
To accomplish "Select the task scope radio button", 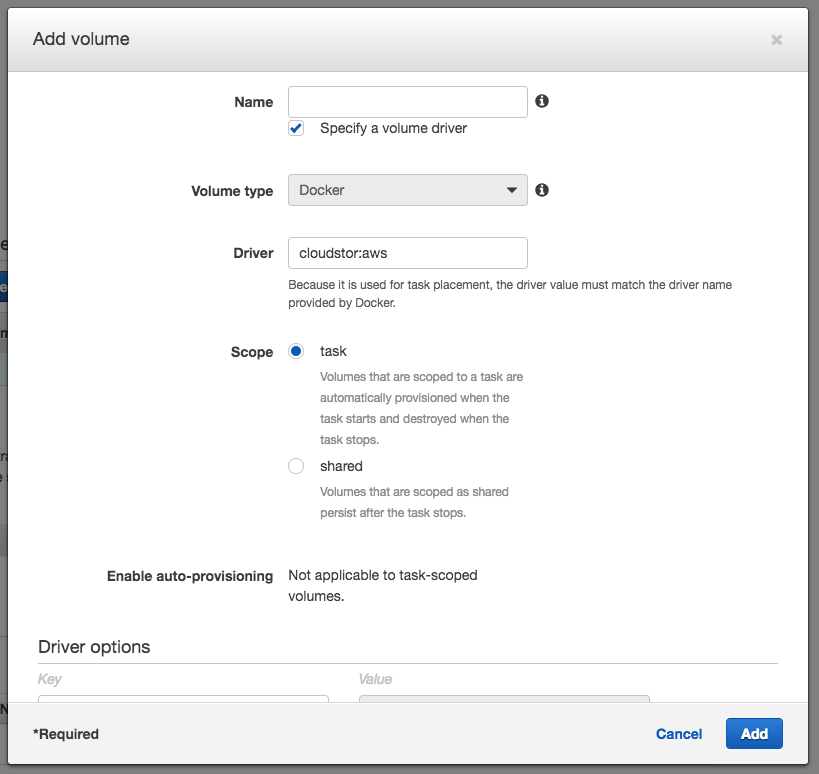I will 296,351.
